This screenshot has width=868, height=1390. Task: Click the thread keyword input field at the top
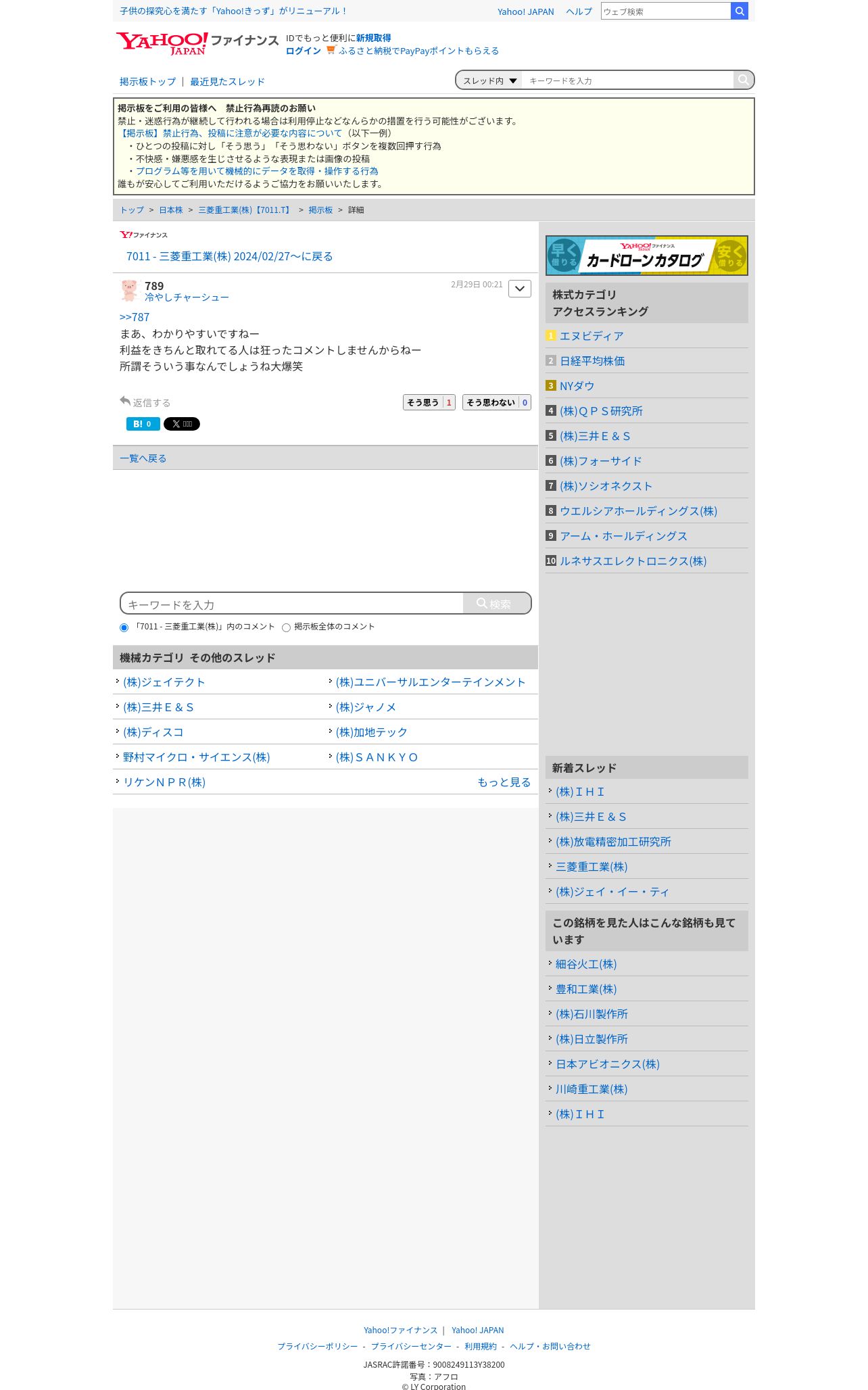(627, 80)
